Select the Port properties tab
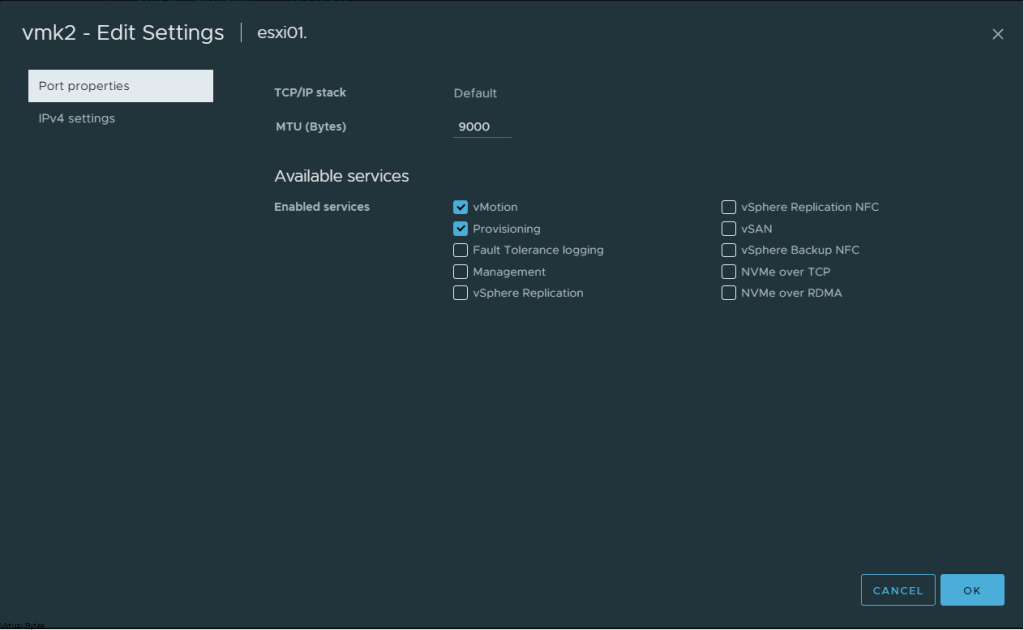Viewport: 1024px width, 630px height. 120,86
